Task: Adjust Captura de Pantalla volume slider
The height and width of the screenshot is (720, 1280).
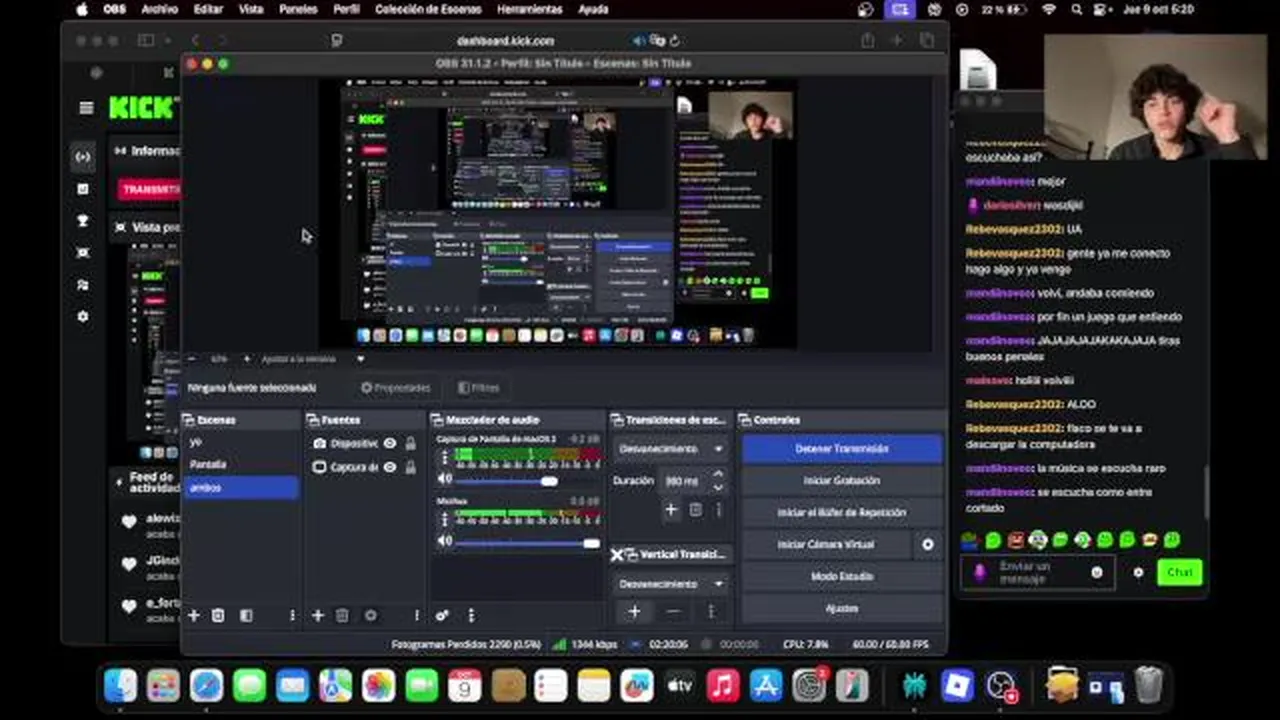Action: (528, 481)
